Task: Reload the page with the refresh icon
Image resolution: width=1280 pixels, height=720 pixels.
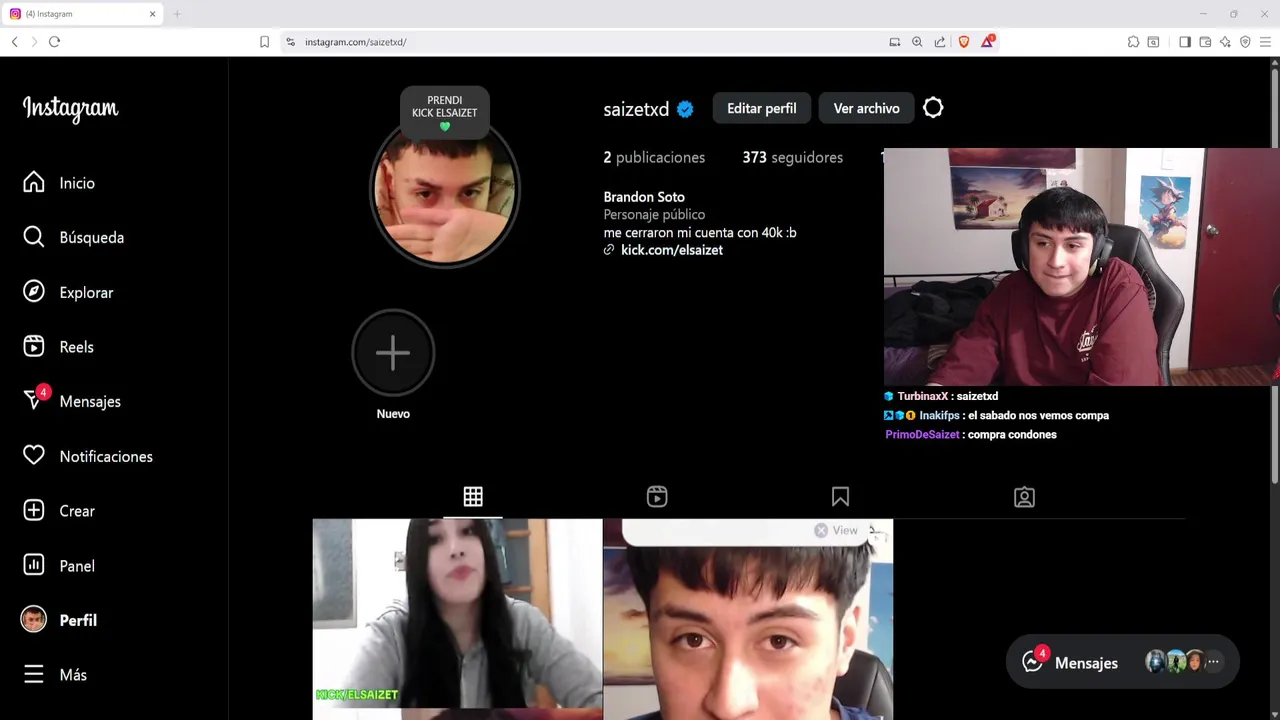Action: pyautogui.click(x=54, y=42)
